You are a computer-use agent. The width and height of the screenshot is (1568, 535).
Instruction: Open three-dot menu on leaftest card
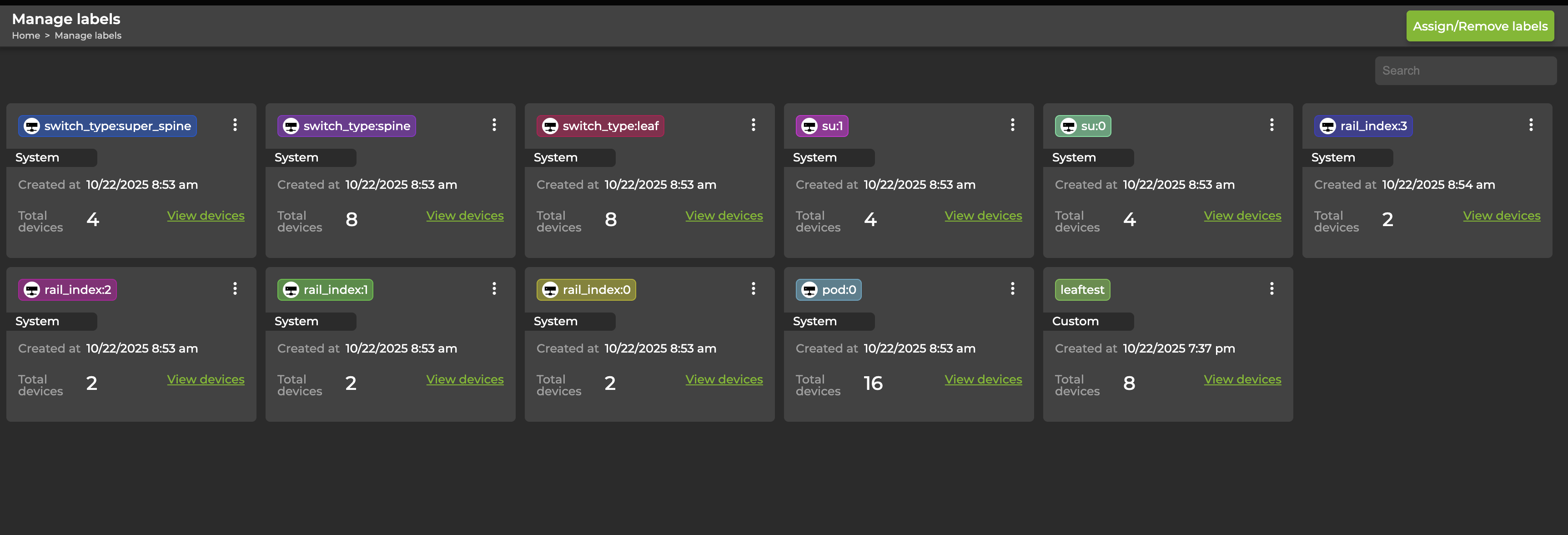click(x=1271, y=288)
